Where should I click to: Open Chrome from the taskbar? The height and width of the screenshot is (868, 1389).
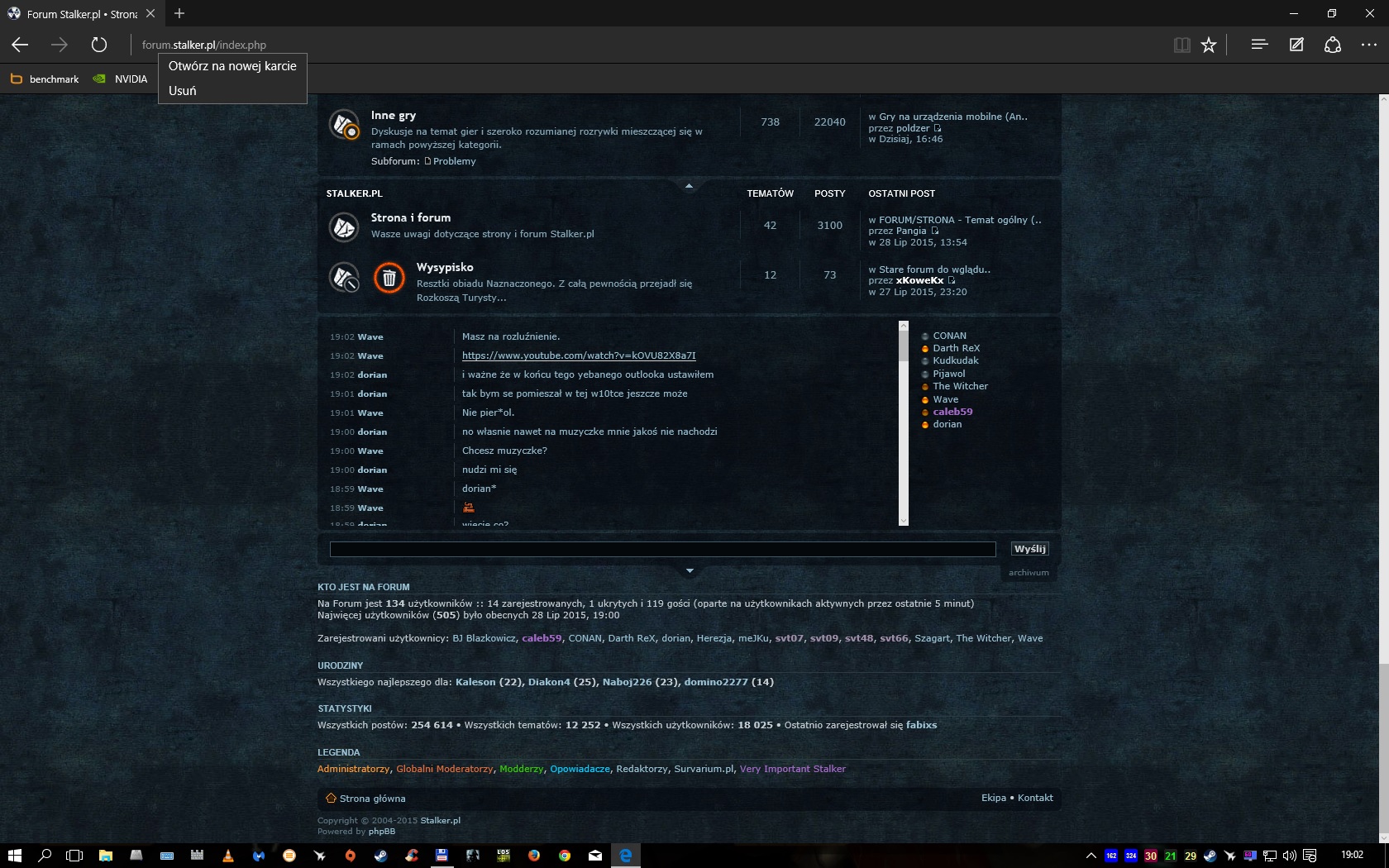564,856
